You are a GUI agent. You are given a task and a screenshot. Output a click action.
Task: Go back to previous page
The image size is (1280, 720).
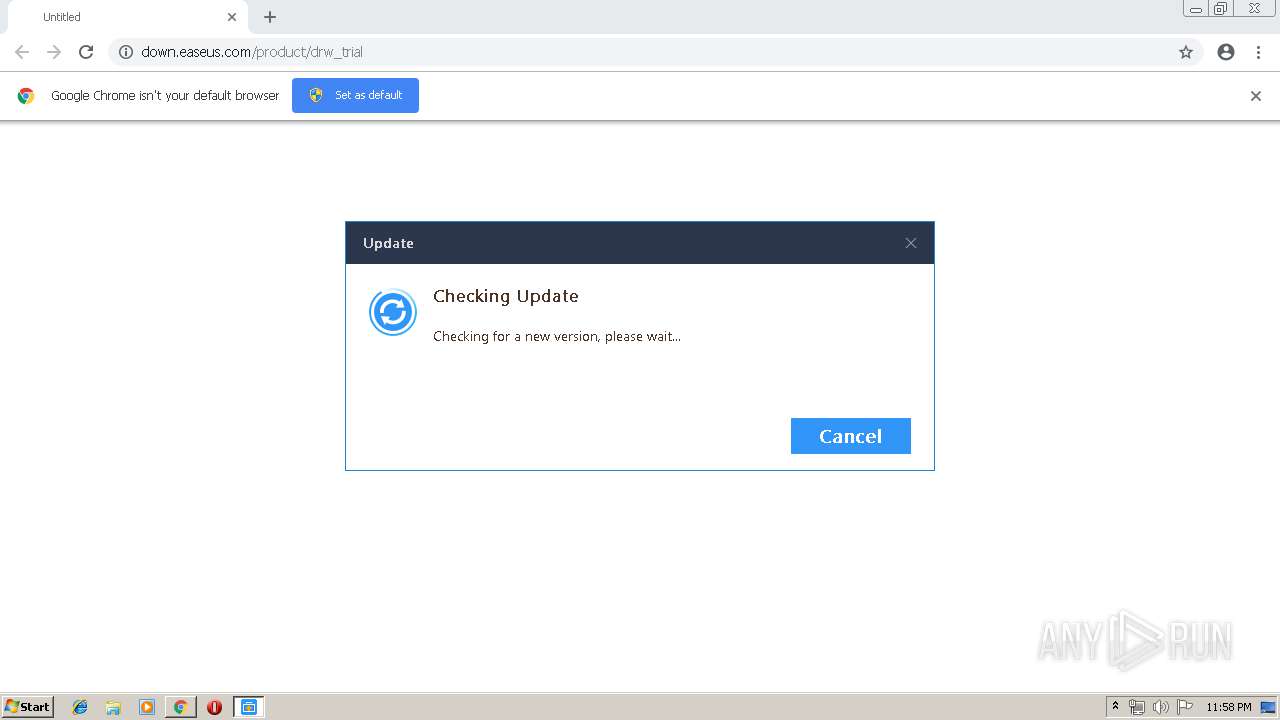22,52
